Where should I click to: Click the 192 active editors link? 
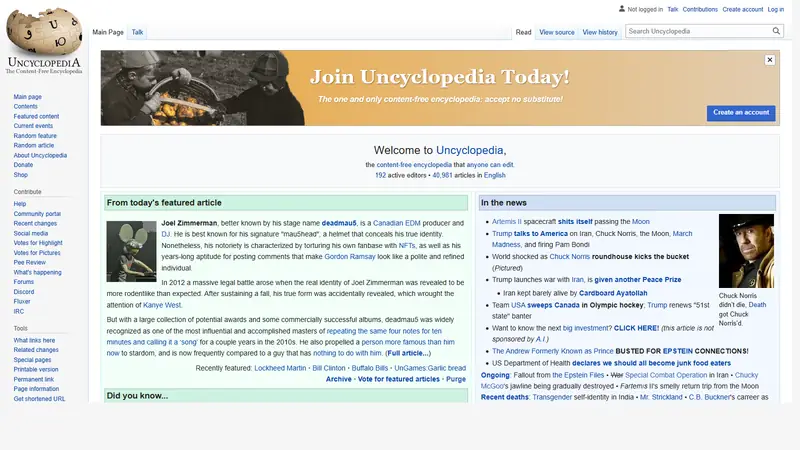click(380, 176)
